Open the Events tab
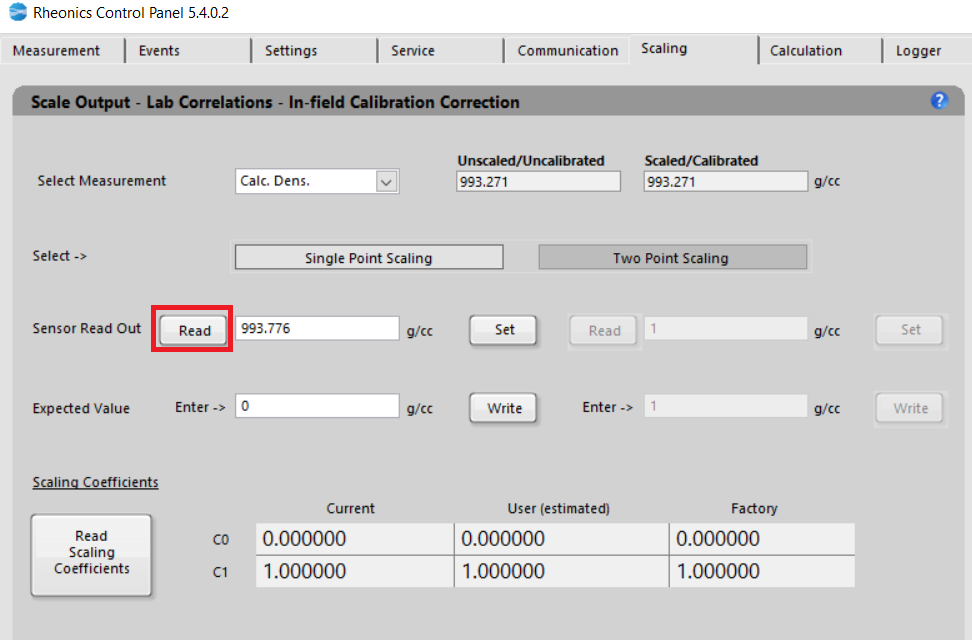The height and width of the screenshot is (640, 972). pyautogui.click(x=160, y=51)
